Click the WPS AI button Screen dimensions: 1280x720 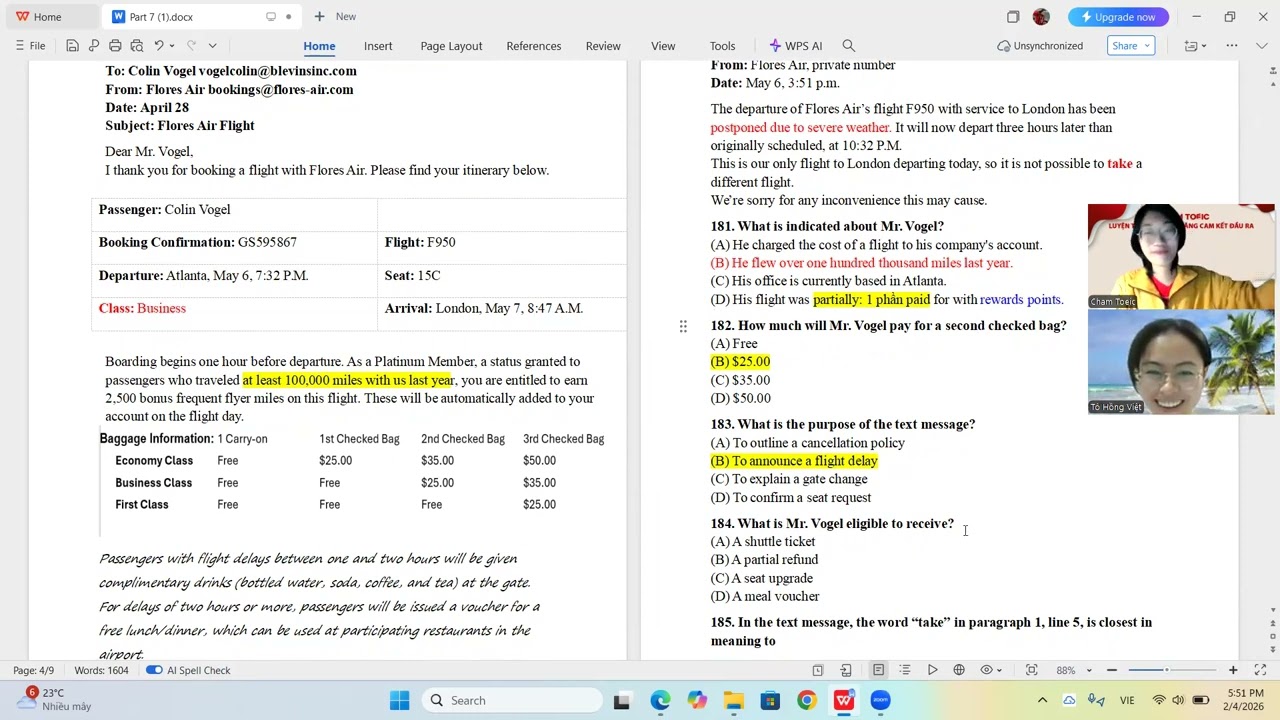point(795,46)
